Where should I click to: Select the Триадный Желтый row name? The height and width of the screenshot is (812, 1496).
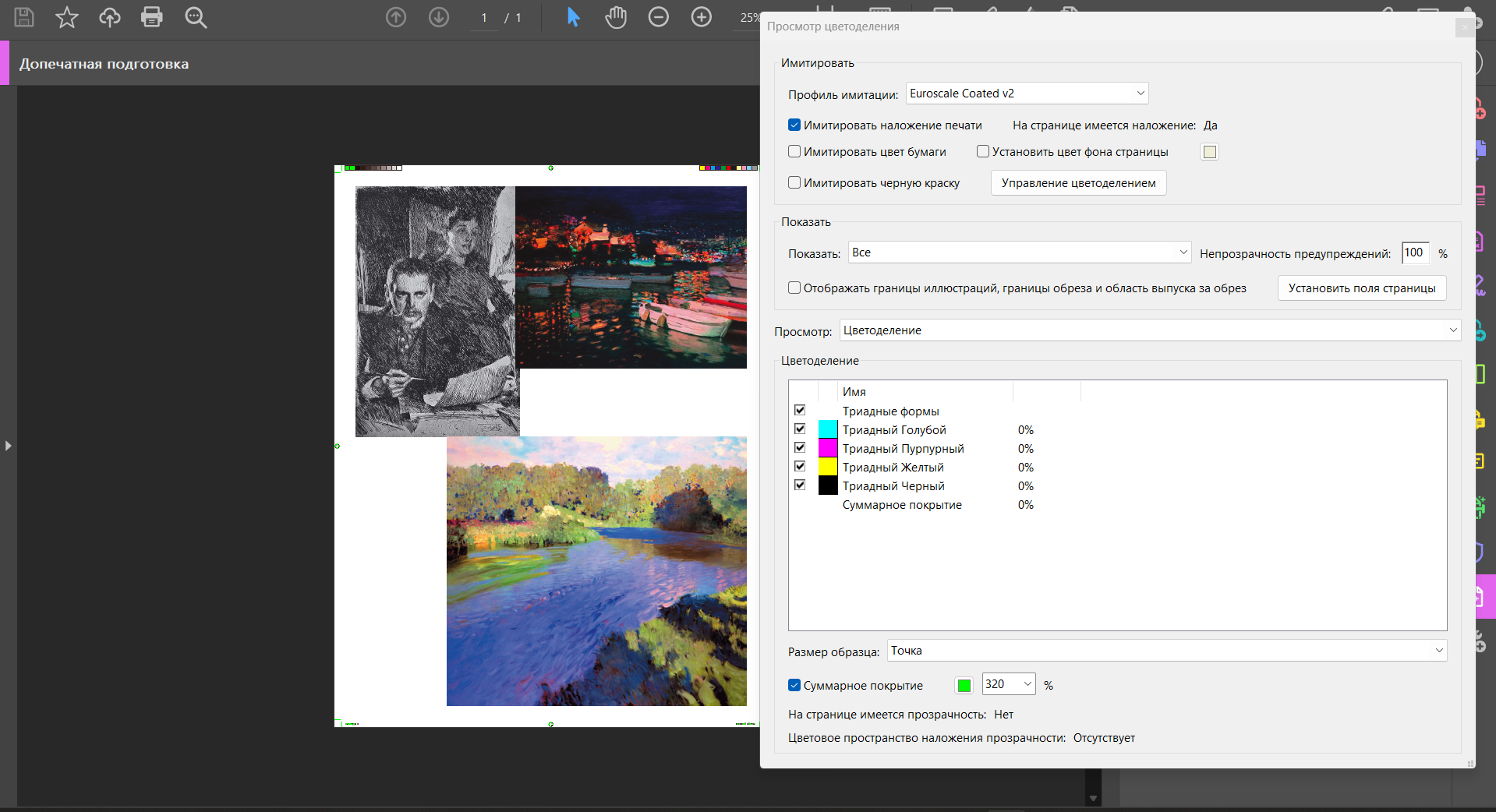coord(893,468)
